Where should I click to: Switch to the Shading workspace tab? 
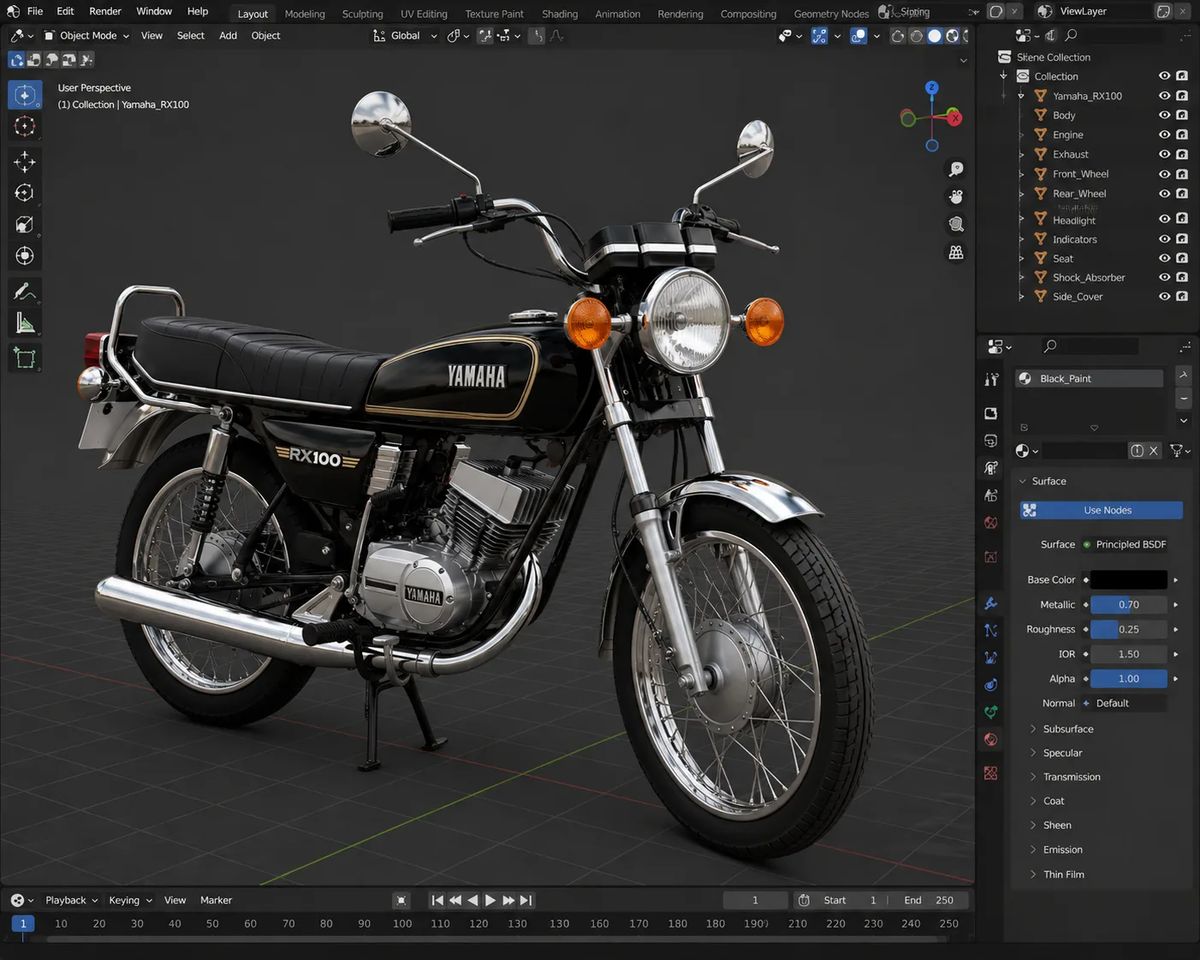(560, 14)
